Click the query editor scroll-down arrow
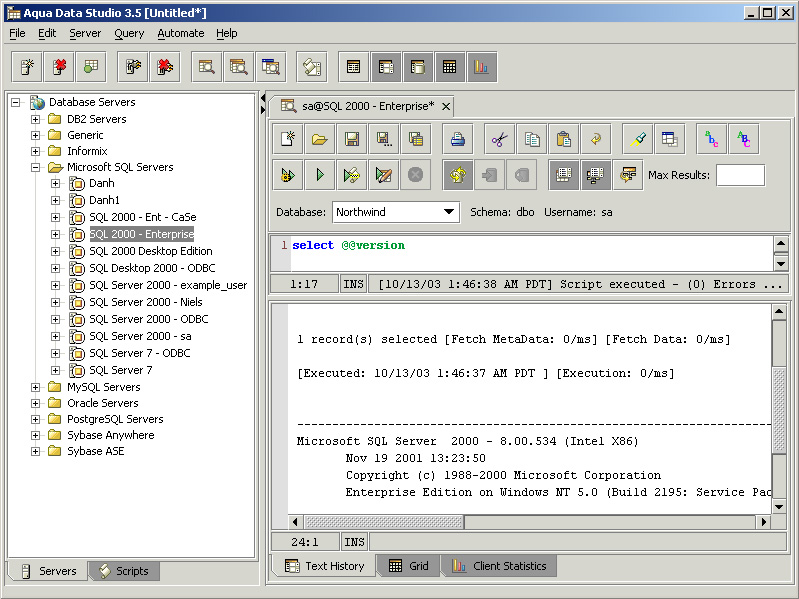This screenshot has width=799, height=599. pyautogui.click(x=781, y=263)
